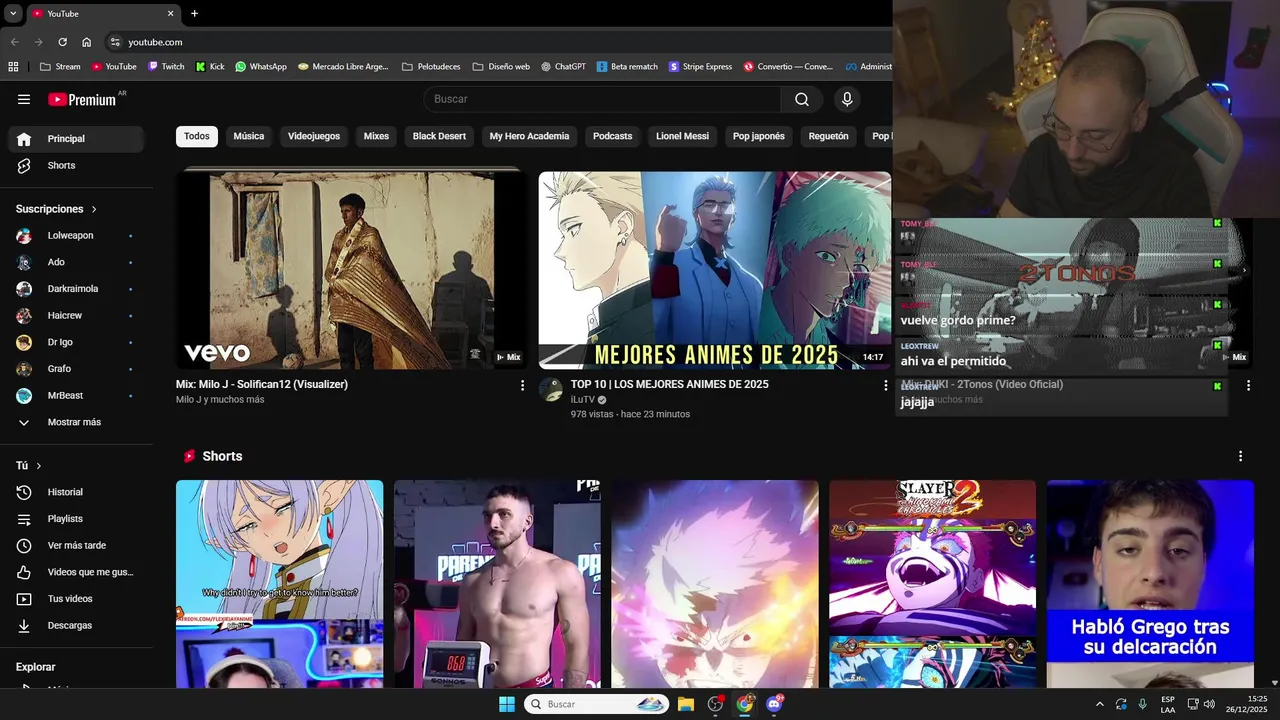Open tab search dropdown arrow

(x=13, y=14)
